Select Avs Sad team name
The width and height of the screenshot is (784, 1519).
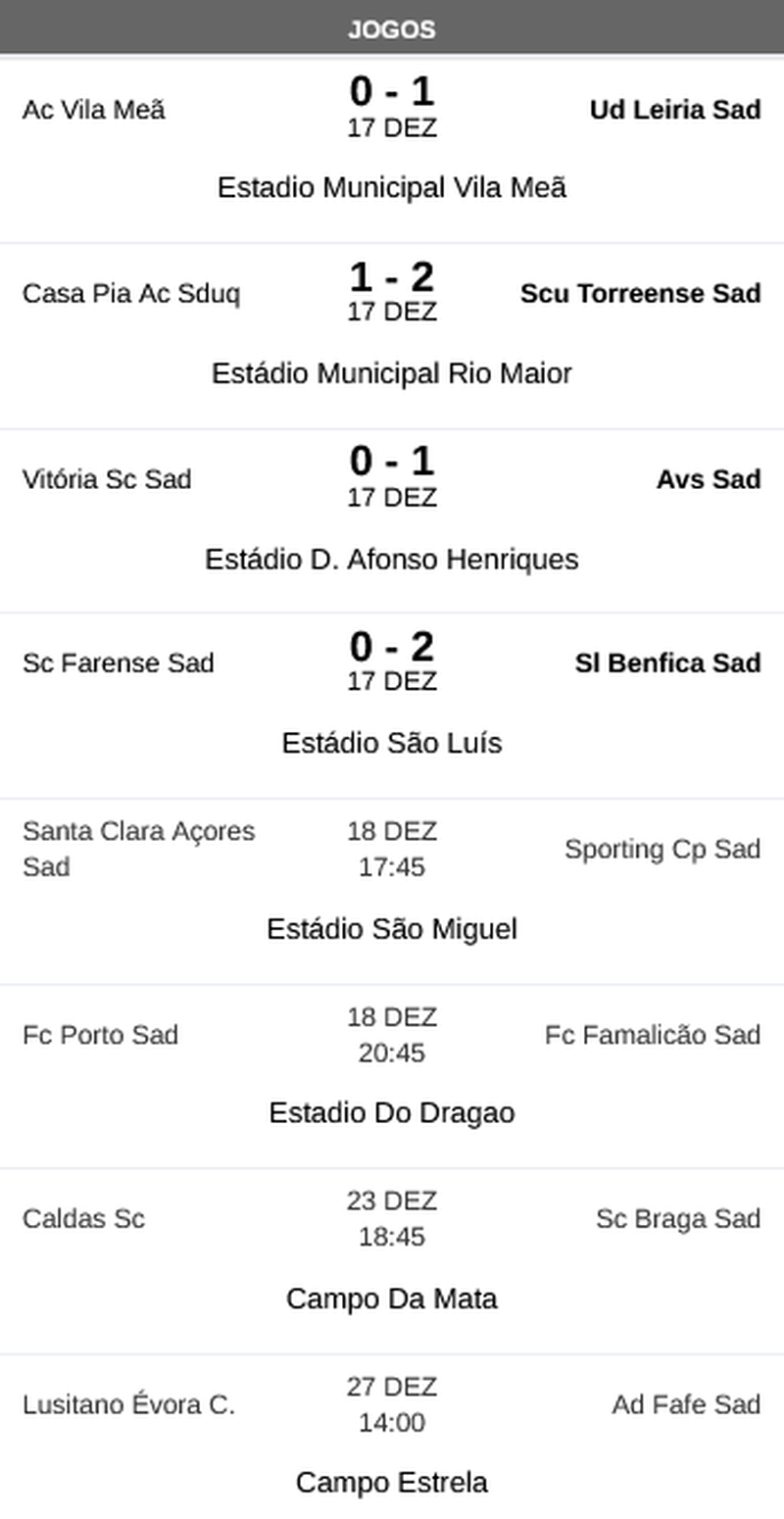[708, 479]
